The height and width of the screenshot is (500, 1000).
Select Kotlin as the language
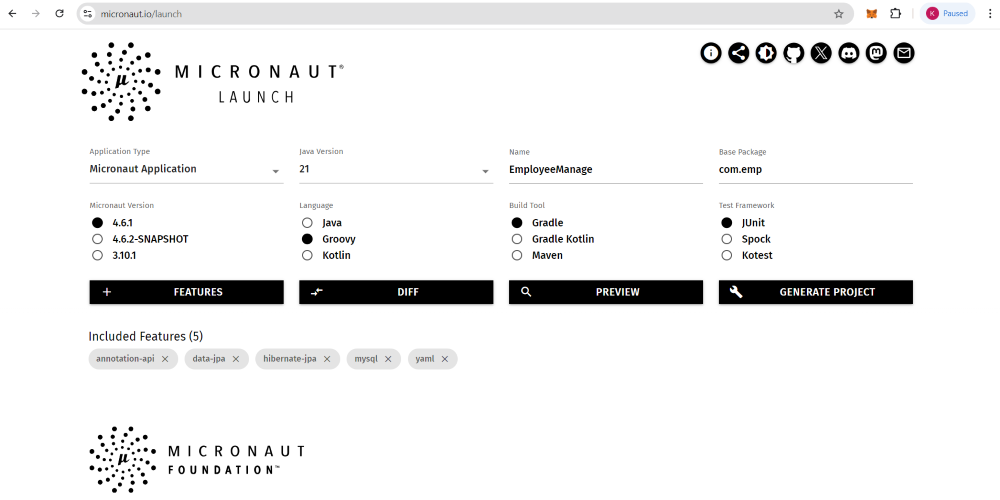[x=307, y=255]
